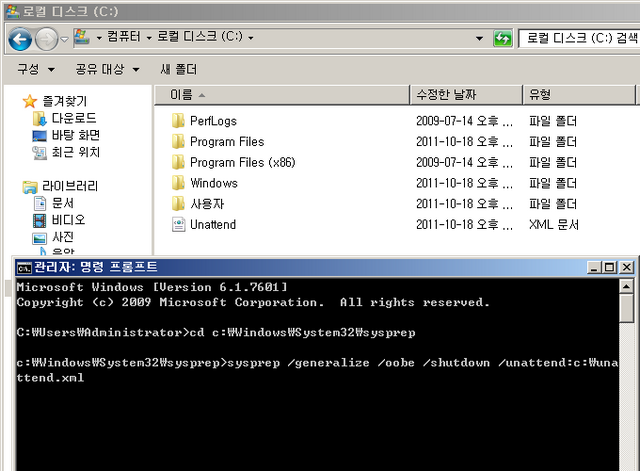The image size is (640, 471).
Task: Click the XML 문서 type cell
Action: click(x=553, y=224)
